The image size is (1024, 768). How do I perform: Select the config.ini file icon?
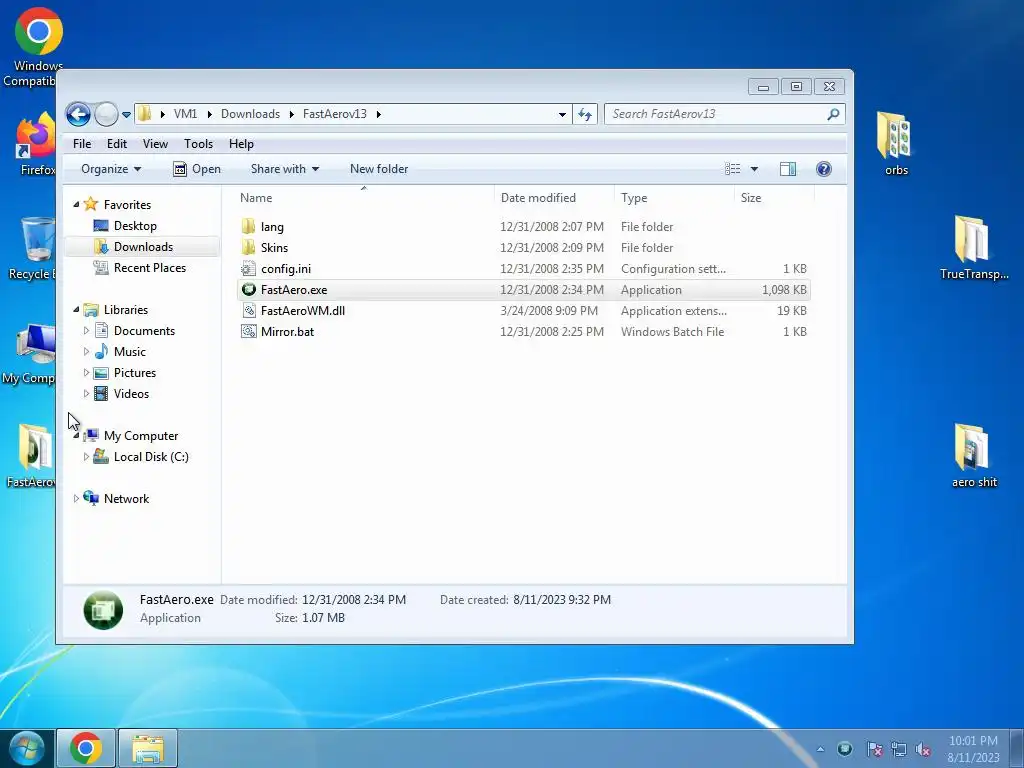tap(248, 268)
